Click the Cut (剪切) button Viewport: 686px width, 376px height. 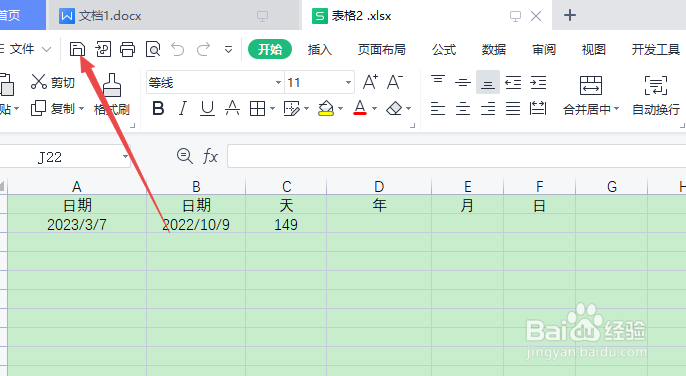point(53,82)
